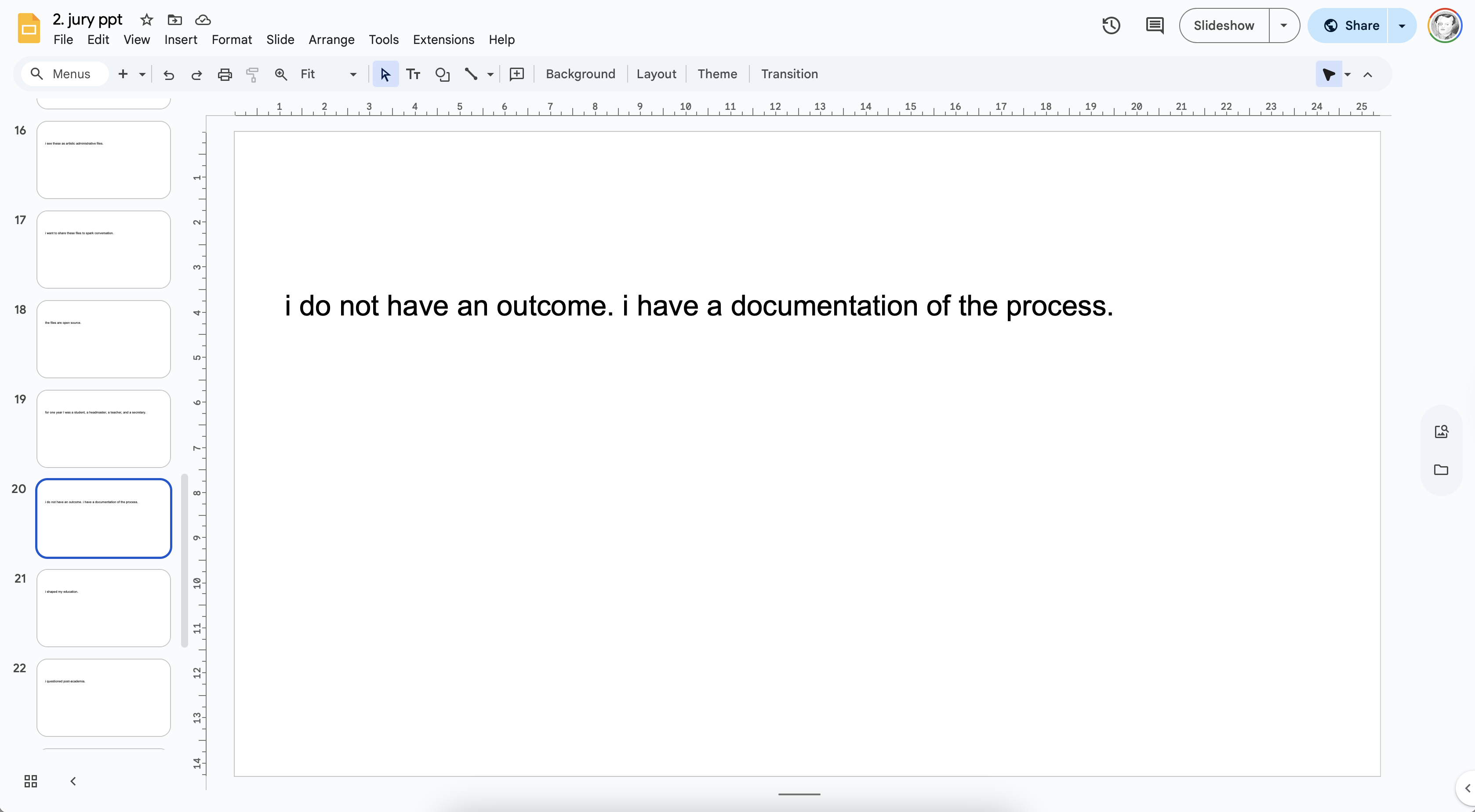The width and height of the screenshot is (1475, 812).
Task: Switch to grid view of slides
Action: 31,781
